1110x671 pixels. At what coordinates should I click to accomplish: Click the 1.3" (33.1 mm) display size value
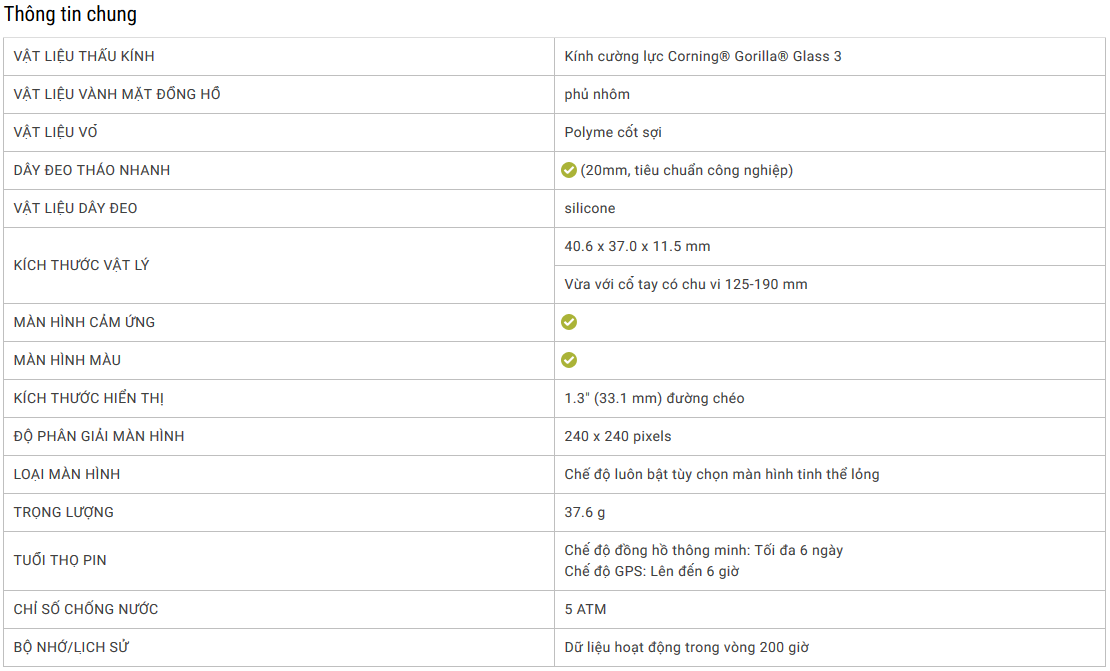pyautogui.click(x=654, y=398)
